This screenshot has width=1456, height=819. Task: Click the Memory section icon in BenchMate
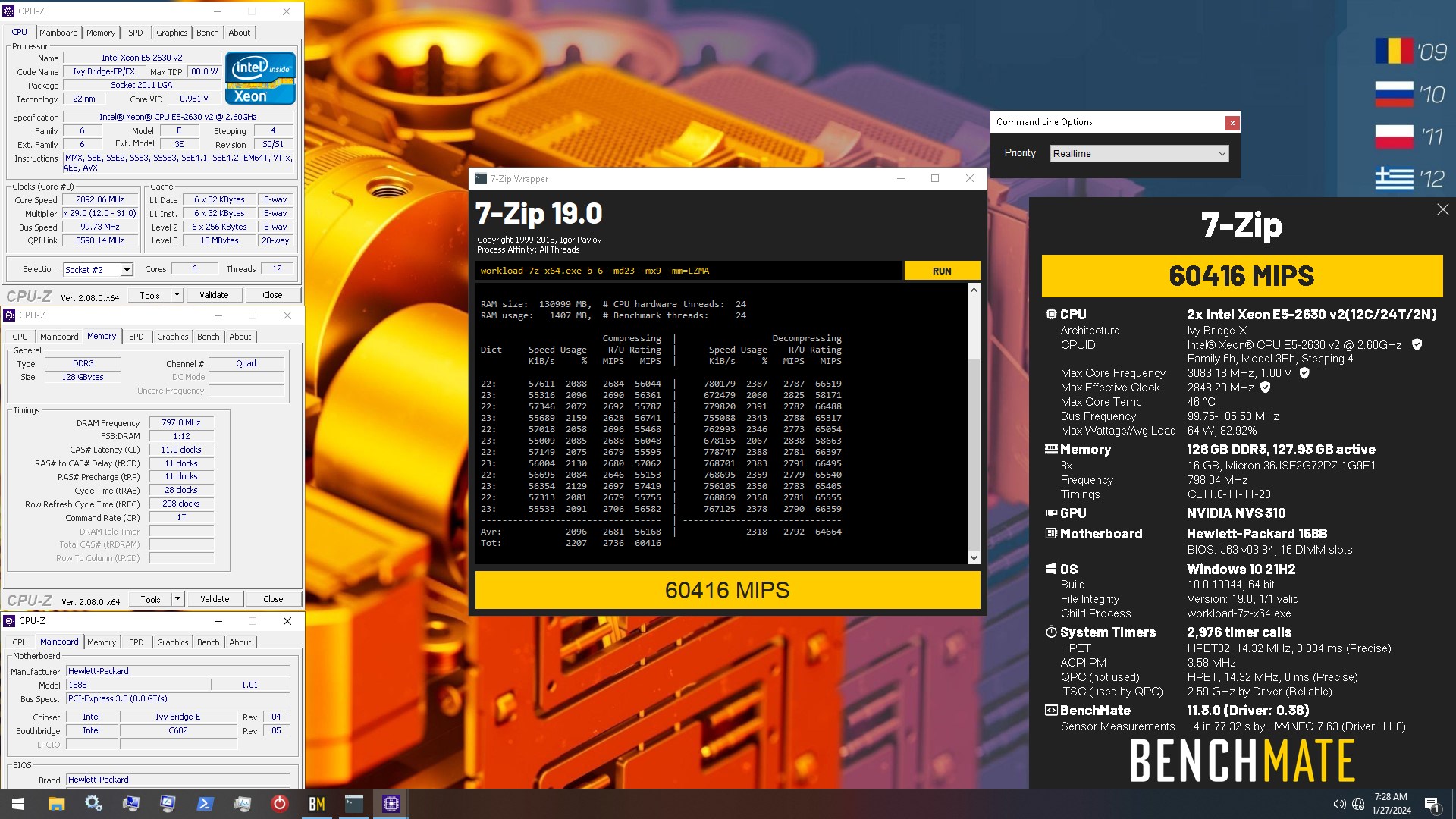click(x=1051, y=449)
